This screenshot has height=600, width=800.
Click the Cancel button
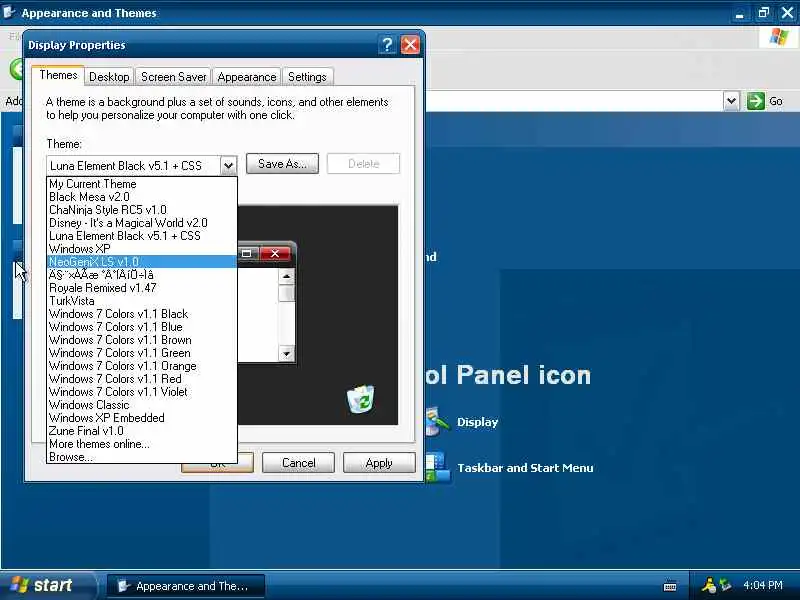click(x=298, y=463)
